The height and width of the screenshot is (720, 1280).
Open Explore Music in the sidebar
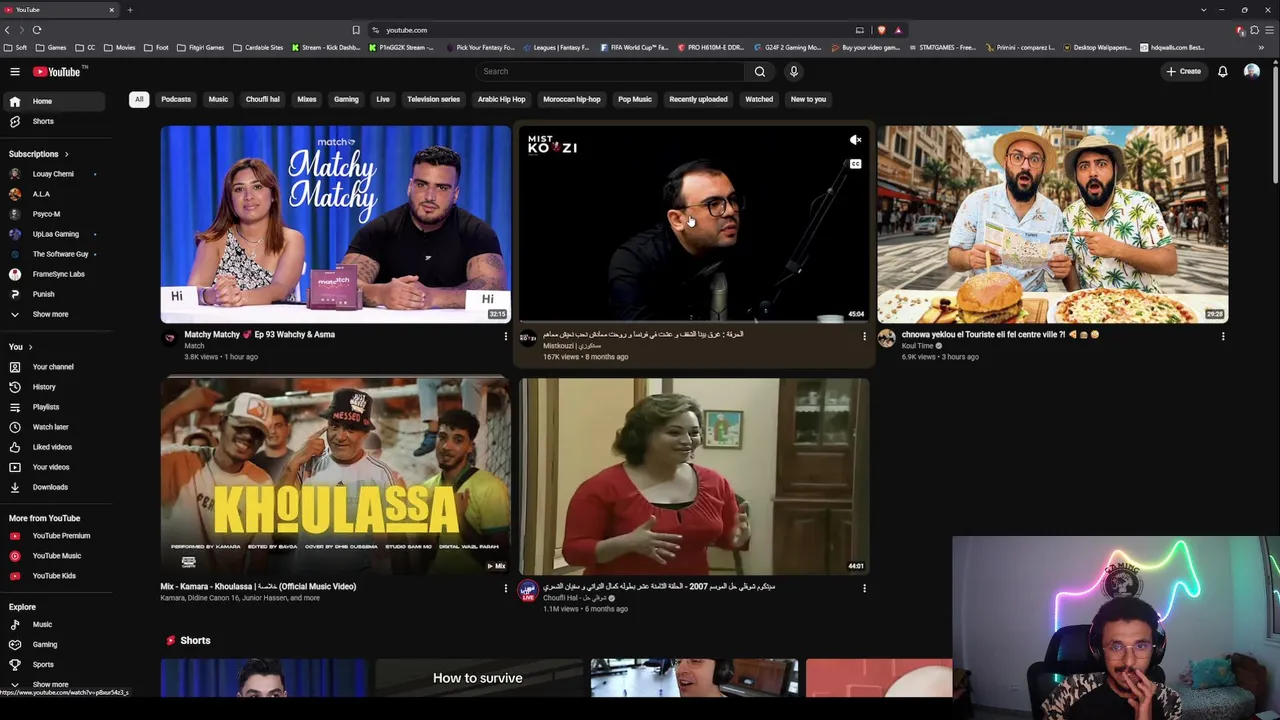click(x=53, y=624)
